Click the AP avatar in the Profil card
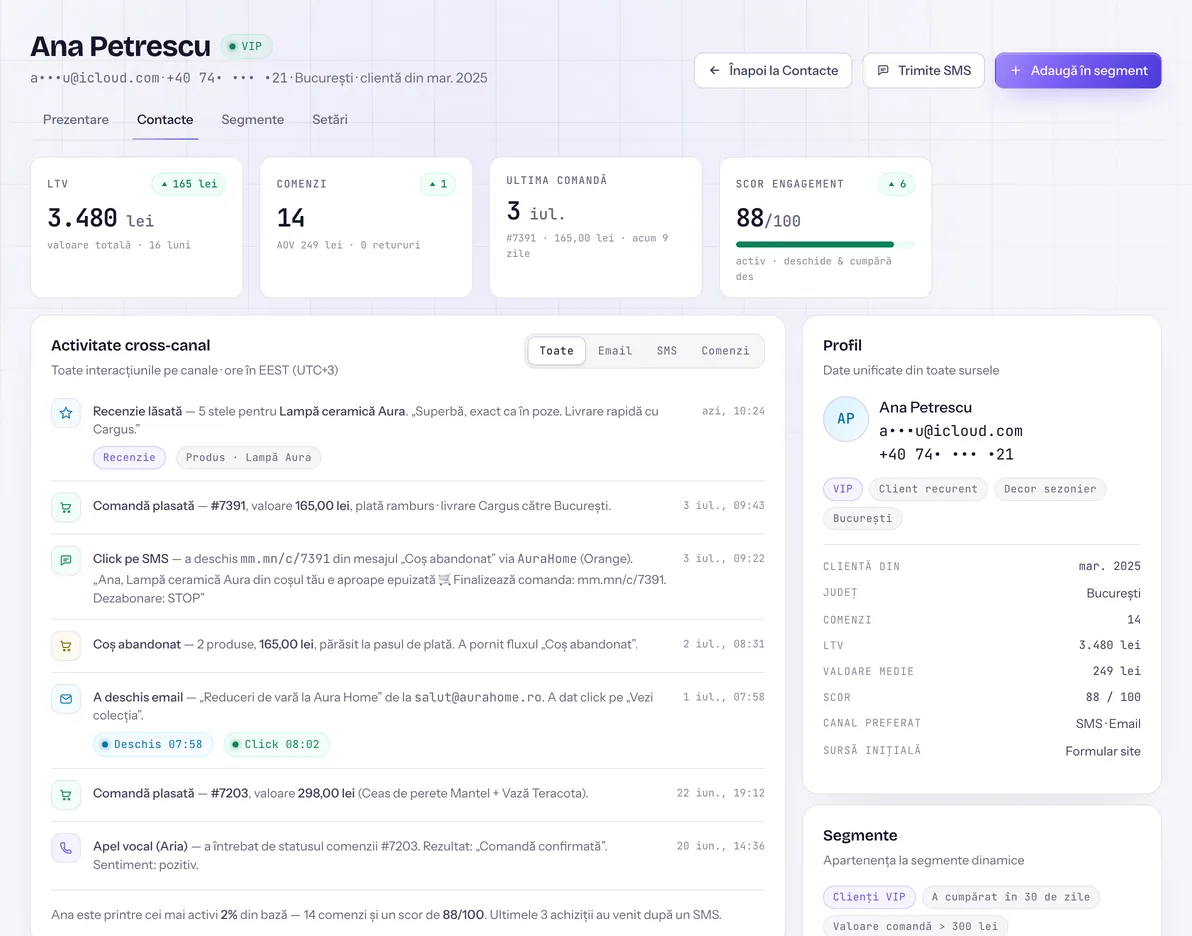 [845, 419]
